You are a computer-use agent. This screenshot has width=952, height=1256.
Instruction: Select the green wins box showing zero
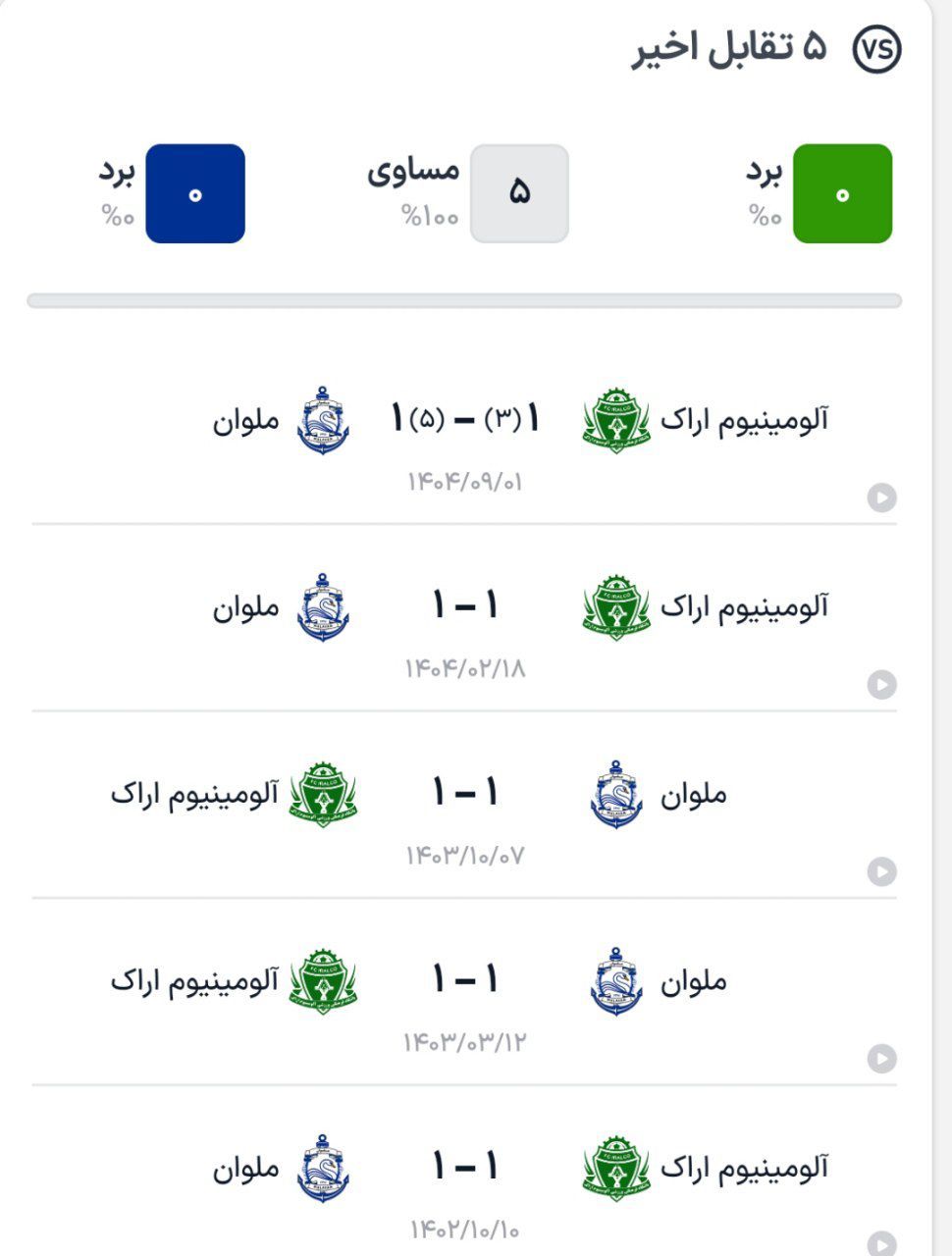(x=842, y=193)
